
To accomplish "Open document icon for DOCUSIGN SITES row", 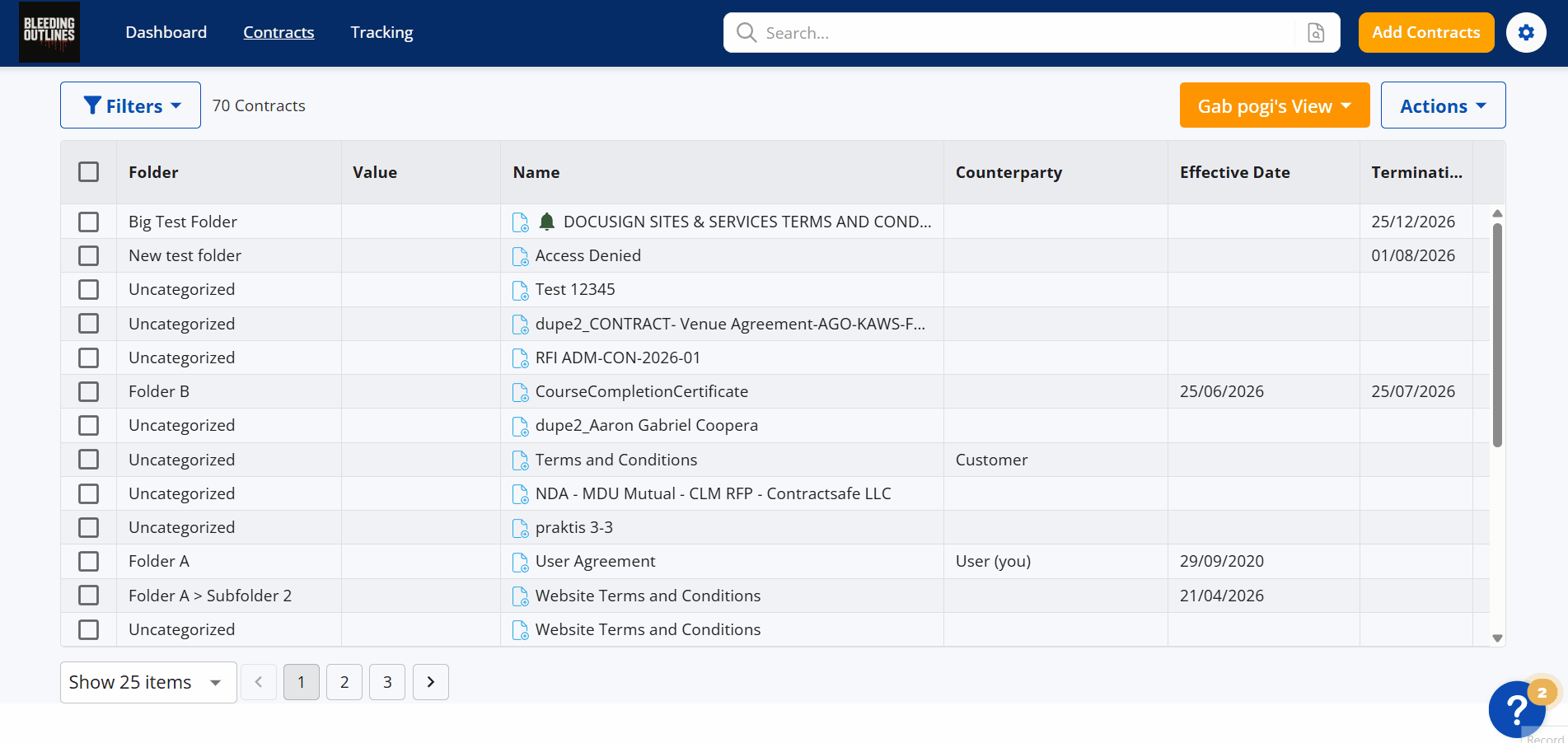I will click(520, 222).
